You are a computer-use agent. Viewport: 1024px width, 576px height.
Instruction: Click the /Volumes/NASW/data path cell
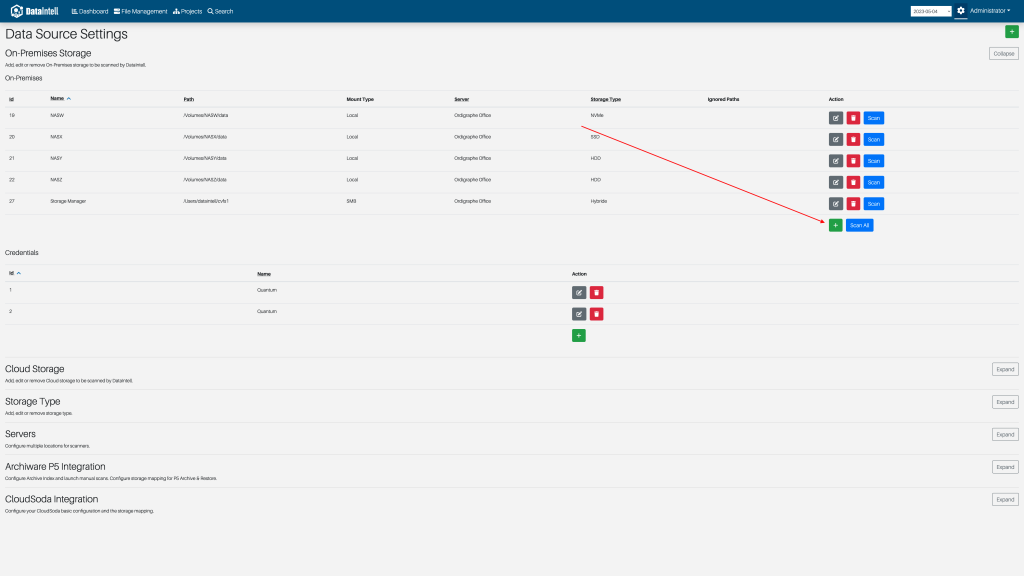pos(206,116)
